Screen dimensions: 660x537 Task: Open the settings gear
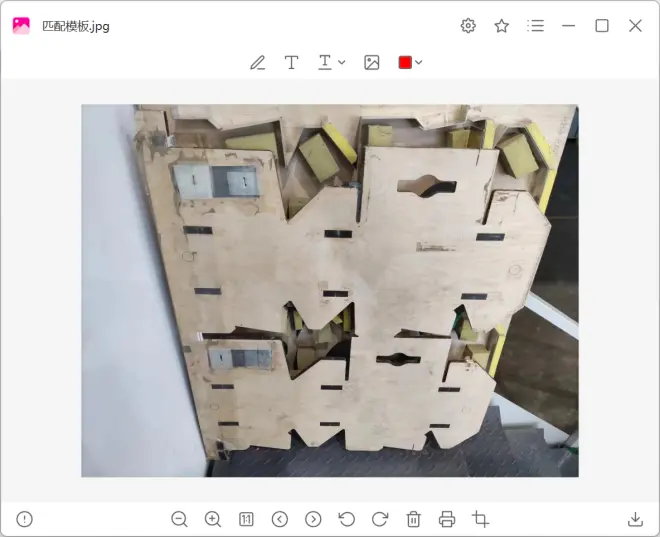[468, 26]
